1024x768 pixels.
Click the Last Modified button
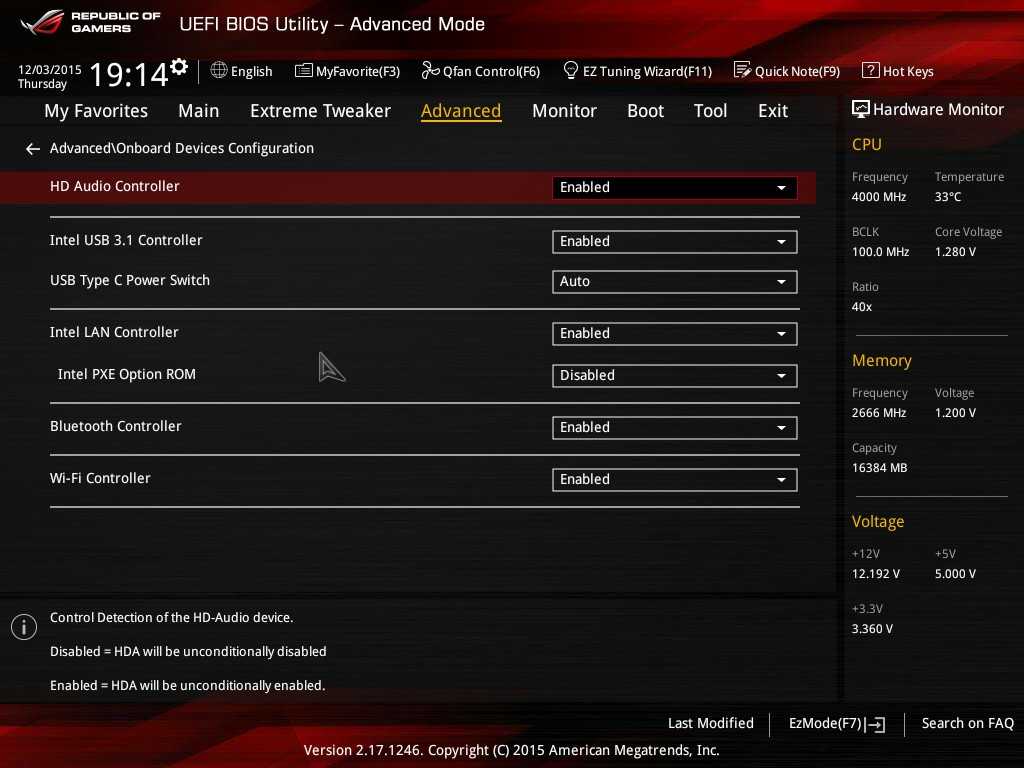[710, 723]
